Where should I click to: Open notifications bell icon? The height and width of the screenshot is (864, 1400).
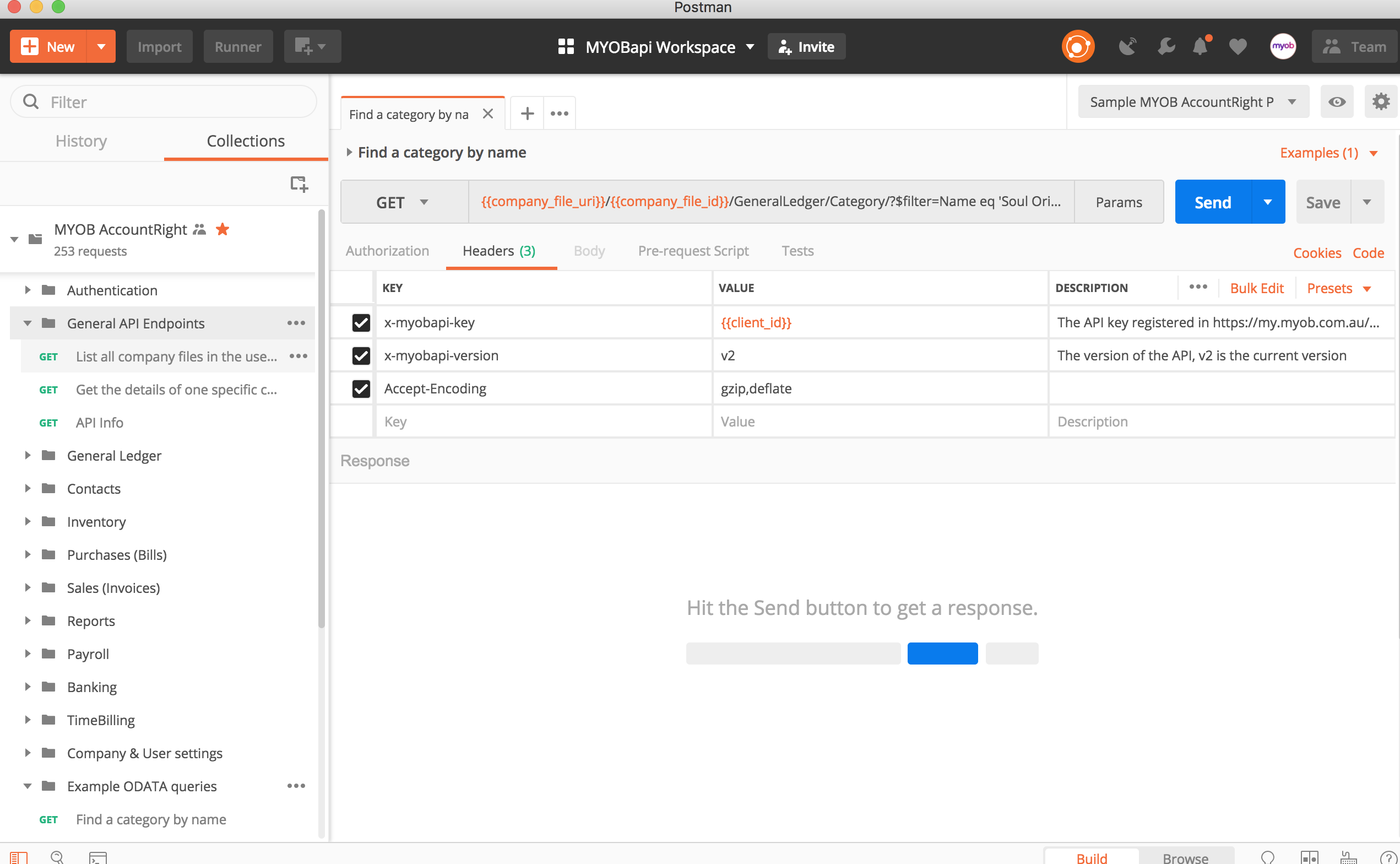pyautogui.click(x=1201, y=46)
